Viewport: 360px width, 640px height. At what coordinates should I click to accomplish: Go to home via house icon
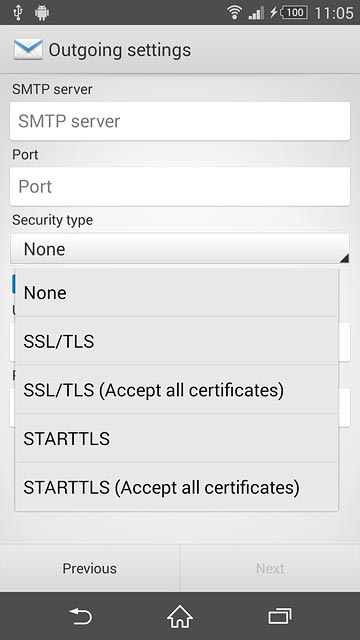(180, 616)
